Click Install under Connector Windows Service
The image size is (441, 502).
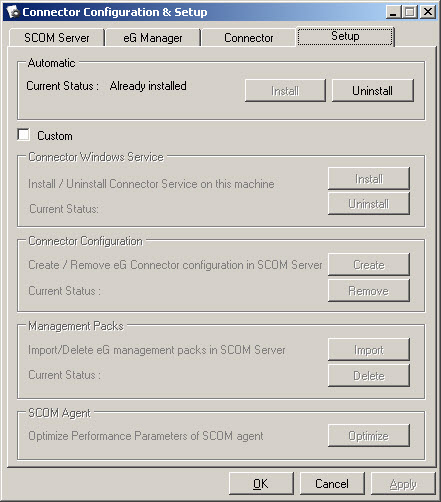click(x=369, y=179)
